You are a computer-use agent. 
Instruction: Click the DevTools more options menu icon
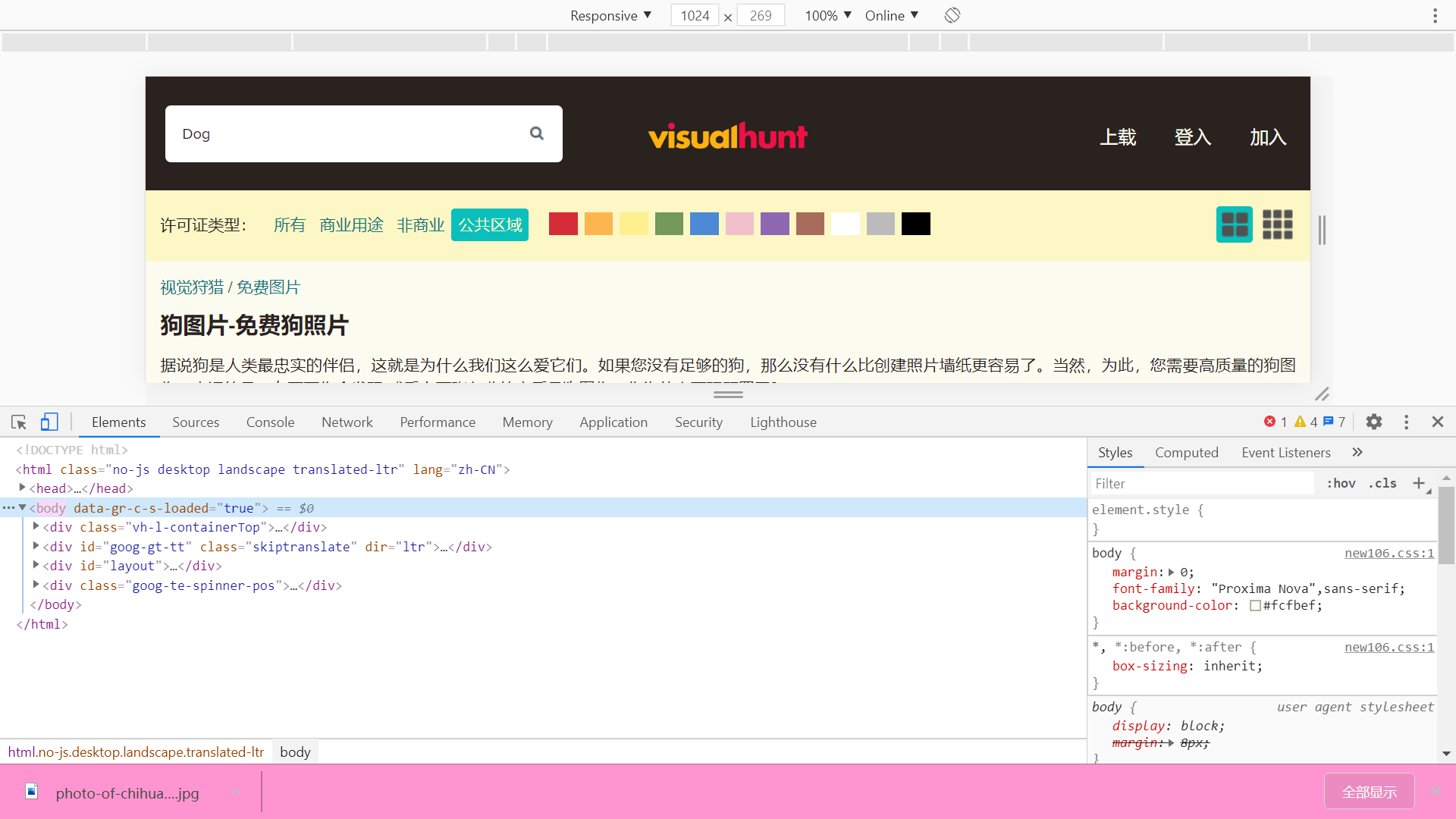pyautogui.click(x=1407, y=421)
